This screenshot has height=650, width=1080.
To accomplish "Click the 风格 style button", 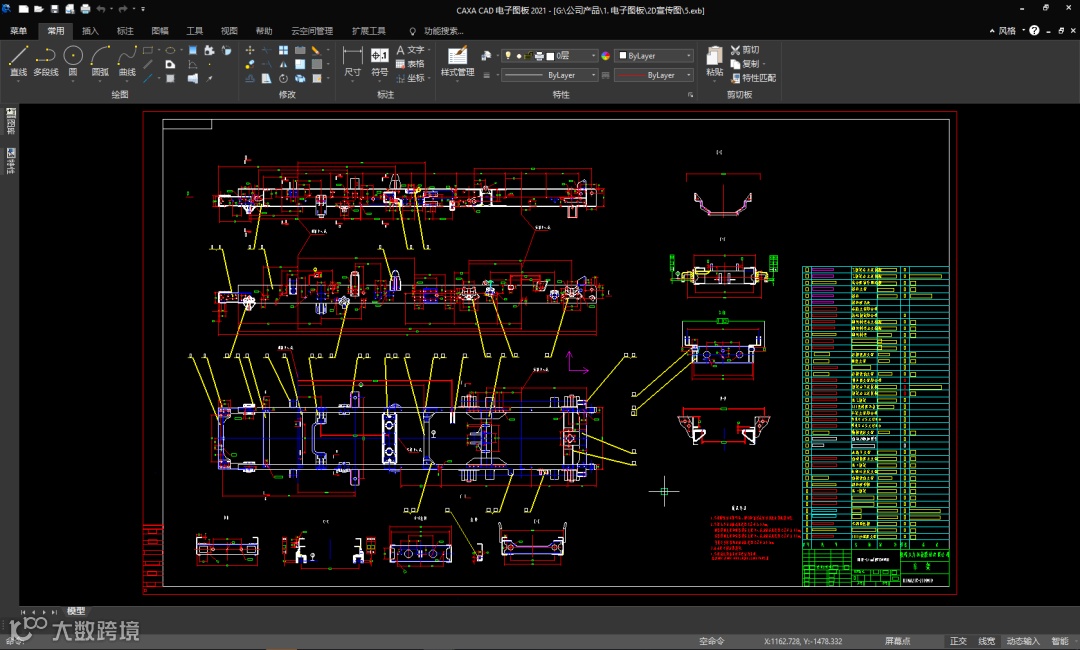I will pos(1006,31).
